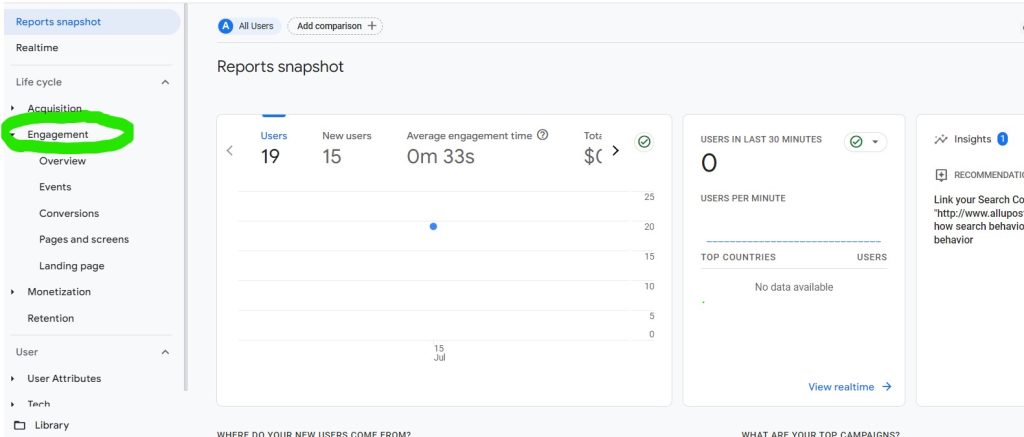Click the data point on Users chart

coord(434,227)
